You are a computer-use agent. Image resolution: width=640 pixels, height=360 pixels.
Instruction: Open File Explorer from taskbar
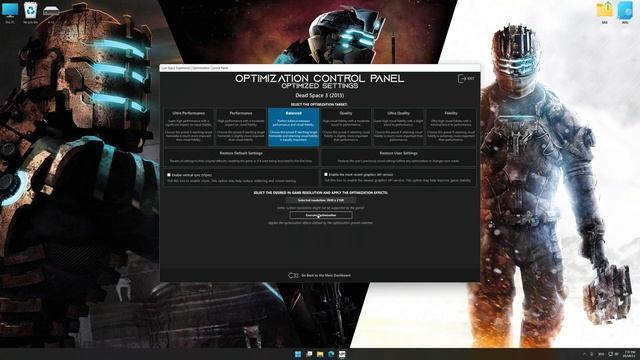pos(320,354)
